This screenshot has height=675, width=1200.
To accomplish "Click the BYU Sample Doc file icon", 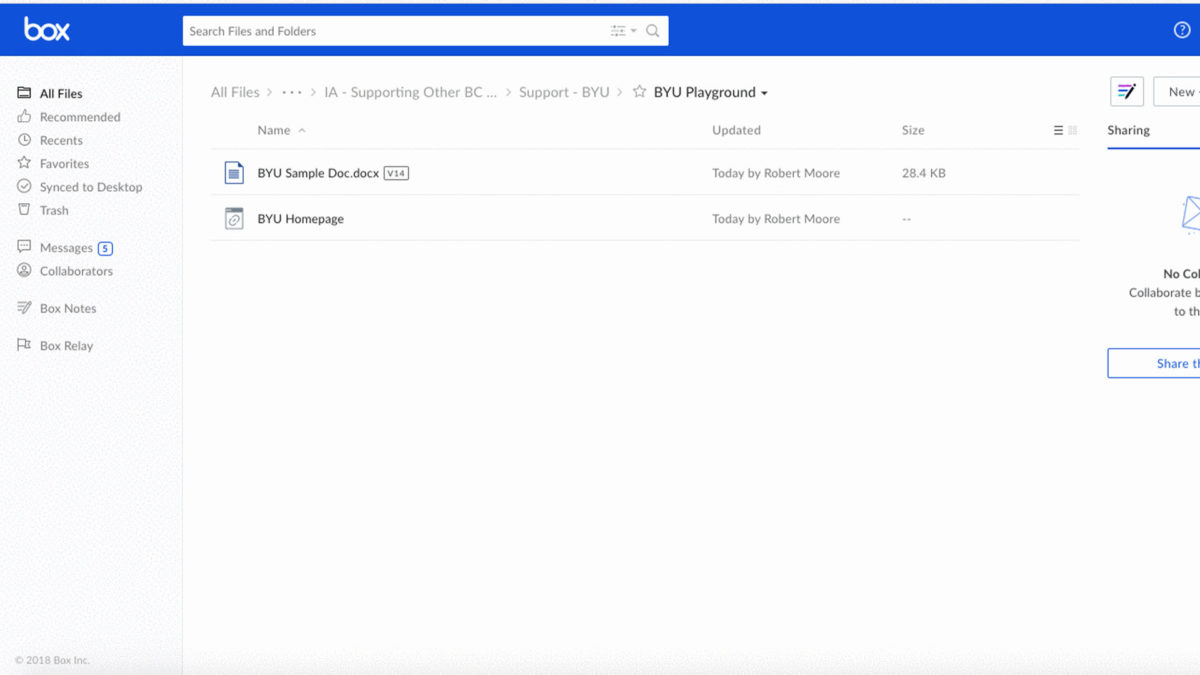I will tap(234, 173).
